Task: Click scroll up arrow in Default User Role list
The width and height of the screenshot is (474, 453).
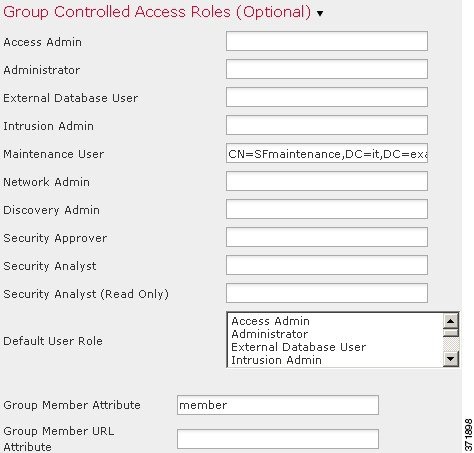Action: point(450,321)
